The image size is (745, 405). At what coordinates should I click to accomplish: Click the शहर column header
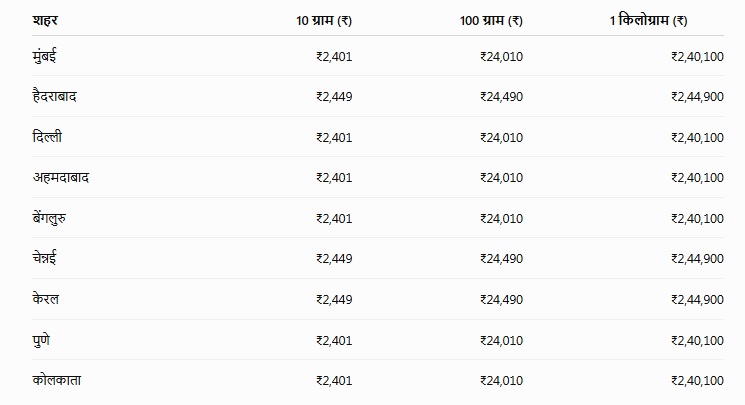click(45, 20)
